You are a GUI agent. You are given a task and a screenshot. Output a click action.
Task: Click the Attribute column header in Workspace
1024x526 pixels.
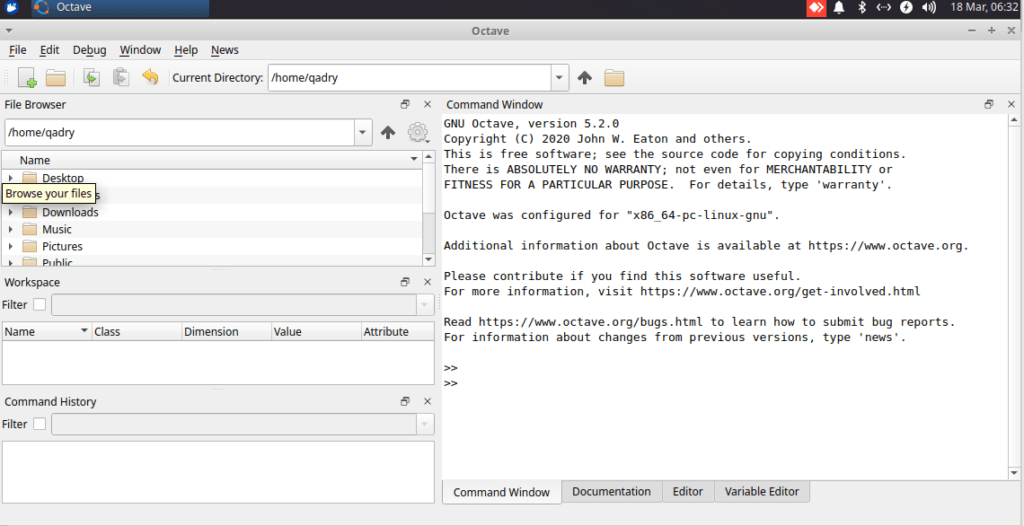(398, 331)
